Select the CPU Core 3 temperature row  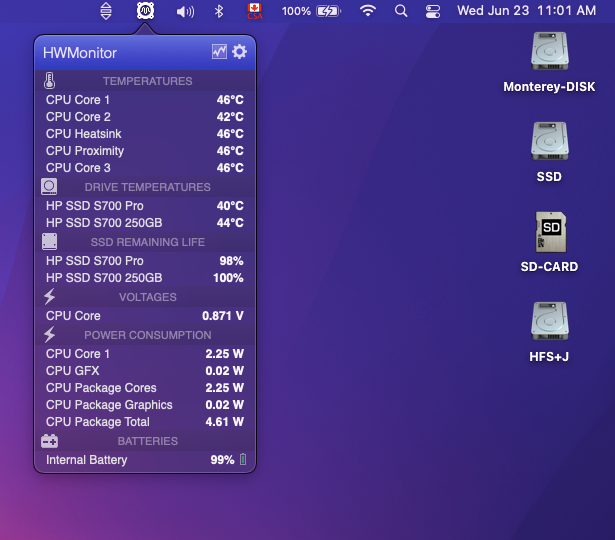pos(145,167)
